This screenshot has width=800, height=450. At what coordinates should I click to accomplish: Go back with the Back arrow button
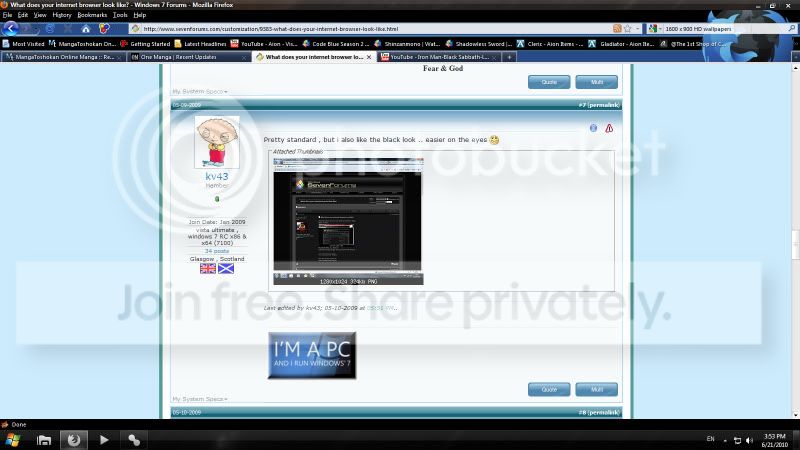pyautogui.click(x=11, y=29)
